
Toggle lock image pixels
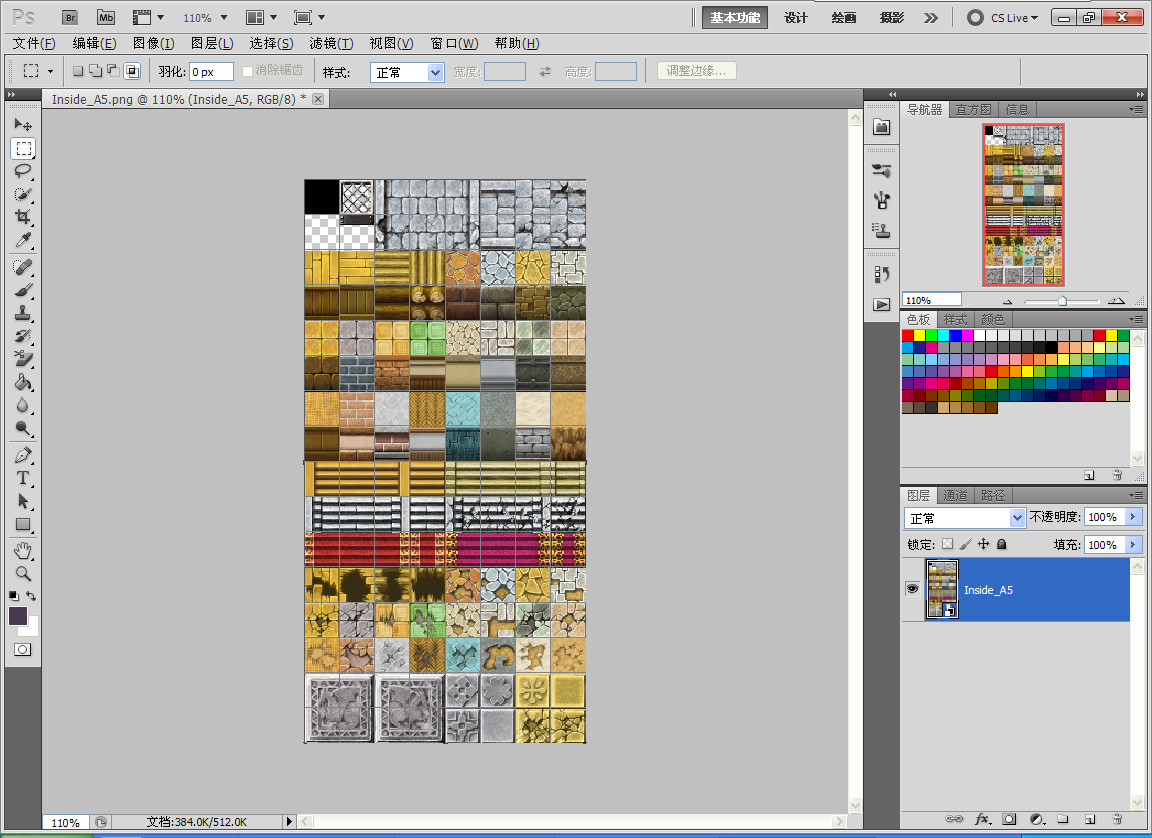pyautogui.click(x=965, y=544)
